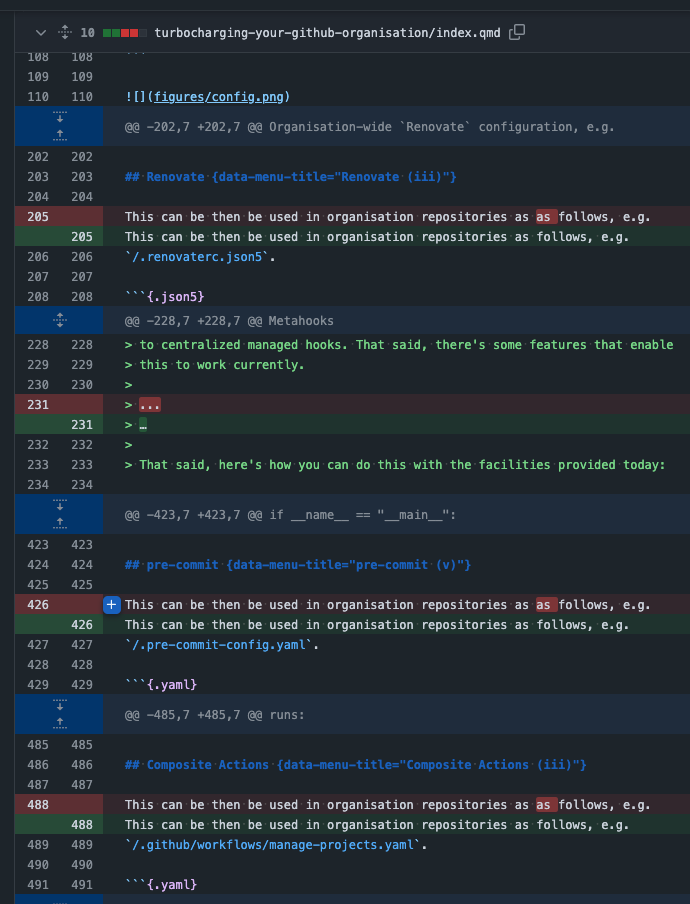Click the changed lines count 10

pos(87,33)
